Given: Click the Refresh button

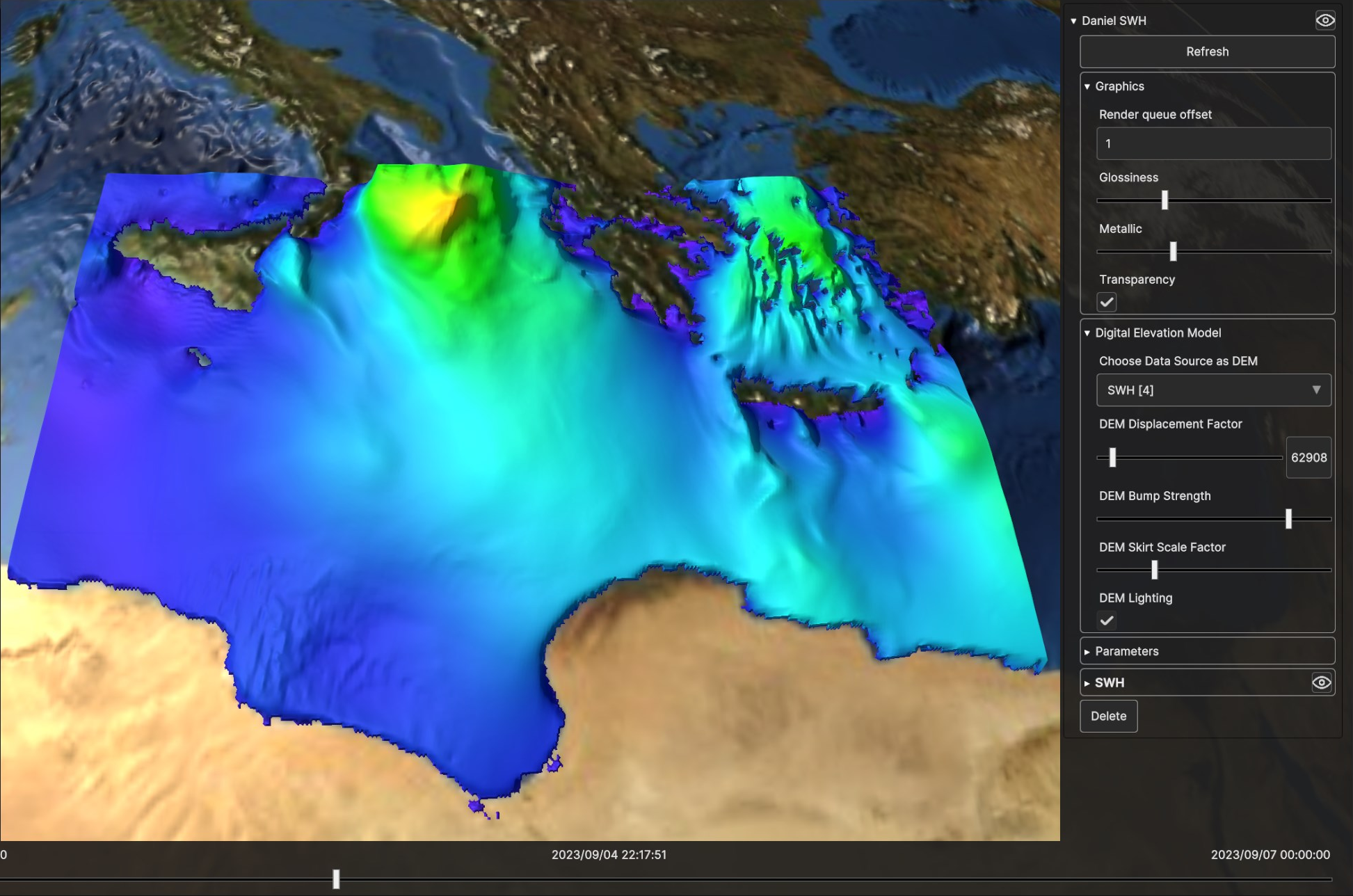Looking at the screenshot, I should (x=1207, y=51).
